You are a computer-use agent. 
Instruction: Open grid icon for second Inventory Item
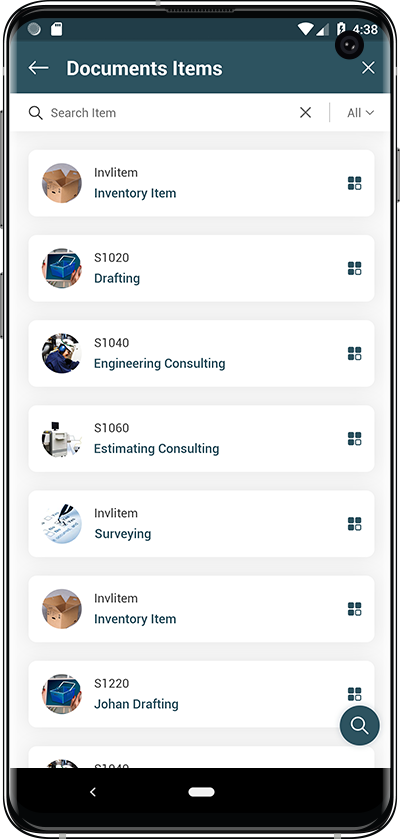[355, 609]
